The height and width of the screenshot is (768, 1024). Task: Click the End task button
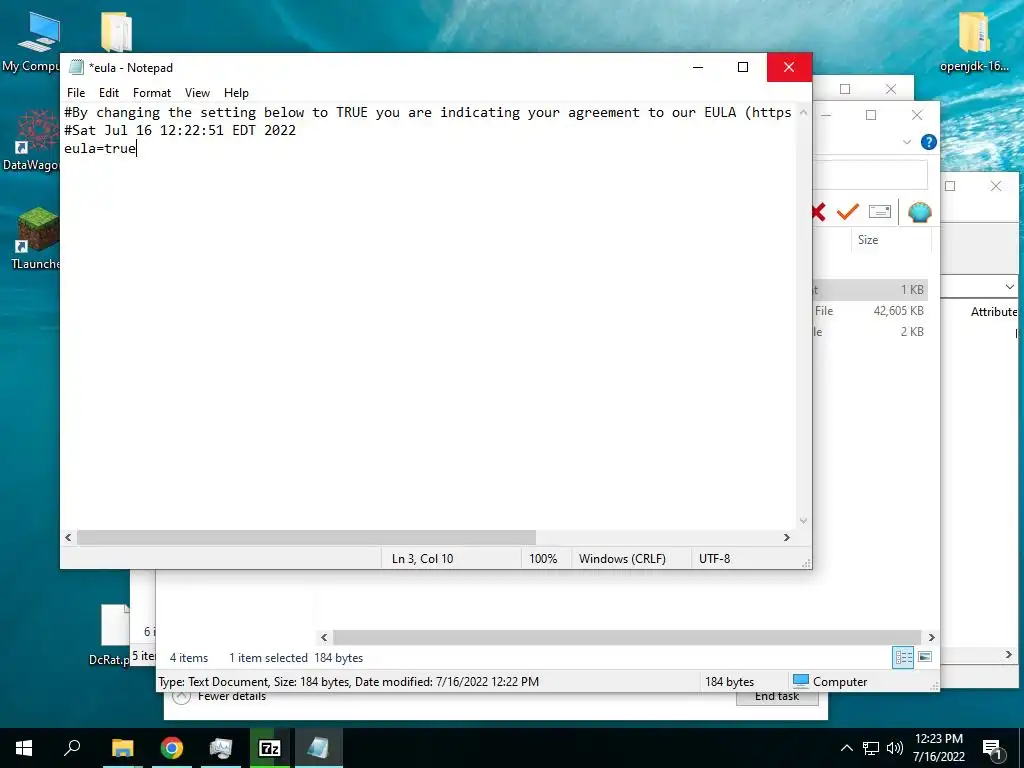(776, 697)
